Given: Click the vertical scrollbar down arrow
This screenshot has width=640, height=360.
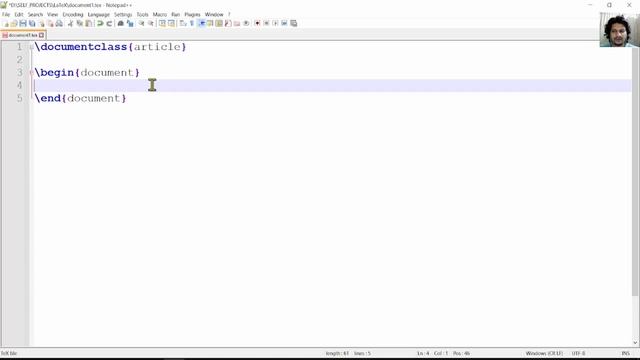Looking at the screenshot, I should click(x=636, y=342).
